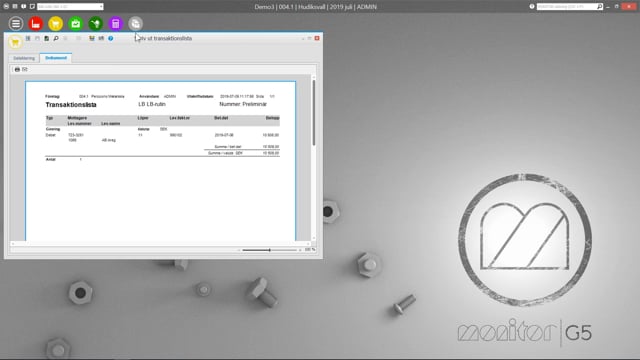Click the 'Transaktionslista' report heading
Viewport: 640px width, 360px height.
pyautogui.click(x=71, y=105)
